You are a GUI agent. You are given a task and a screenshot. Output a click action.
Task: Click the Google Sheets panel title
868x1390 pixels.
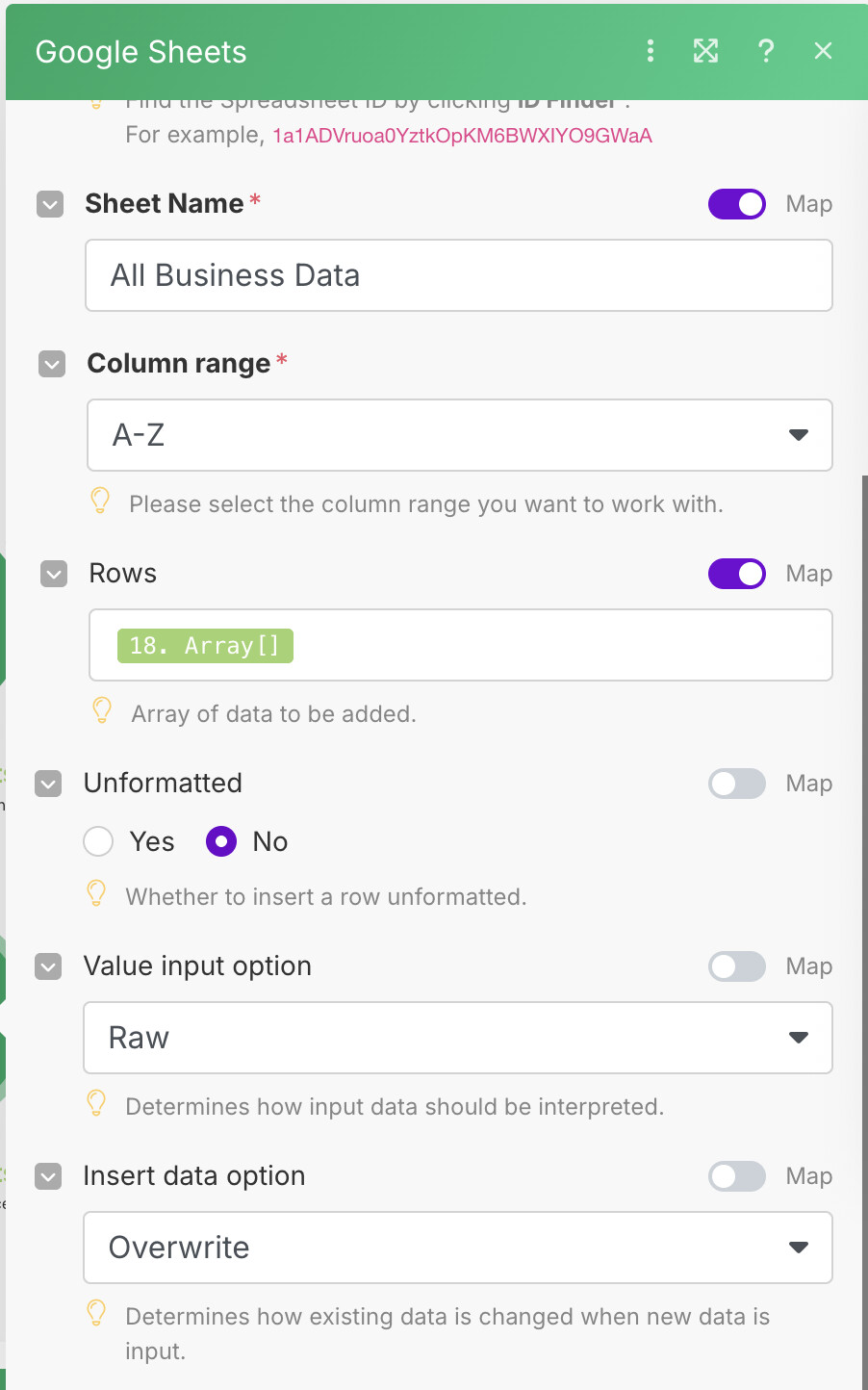(x=141, y=52)
